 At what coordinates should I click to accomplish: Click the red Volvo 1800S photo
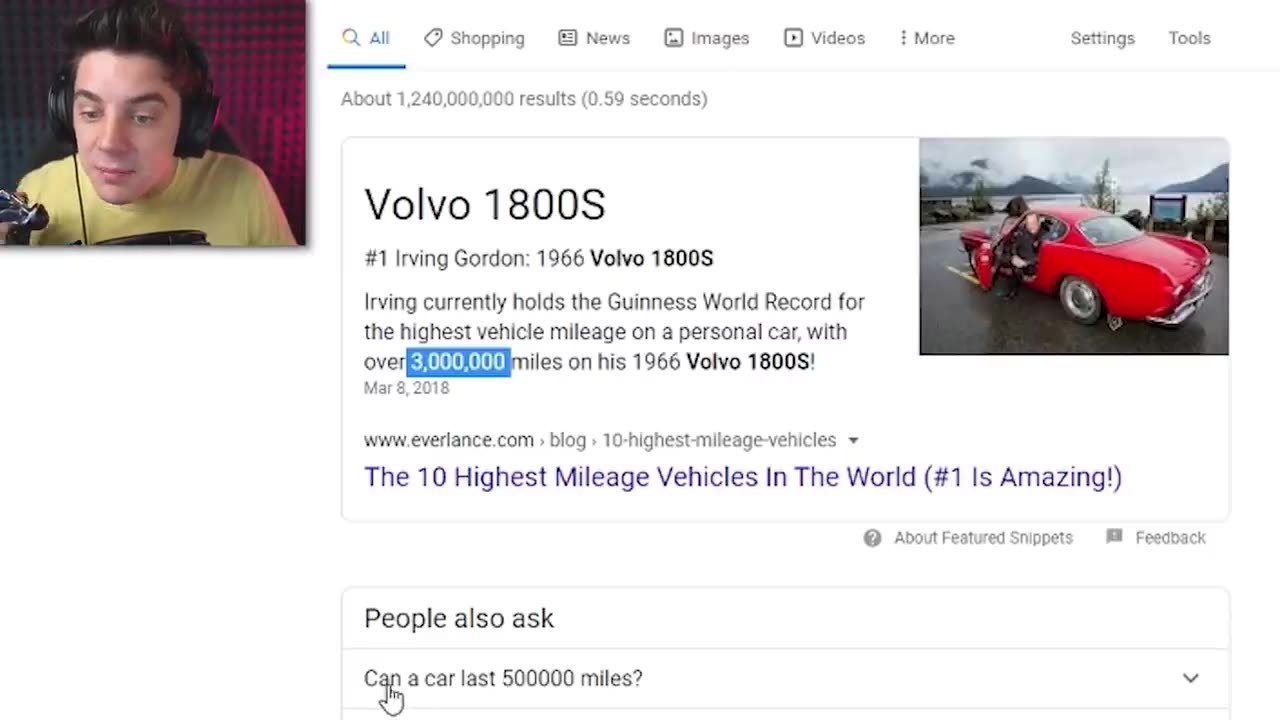(x=1073, y=246)
